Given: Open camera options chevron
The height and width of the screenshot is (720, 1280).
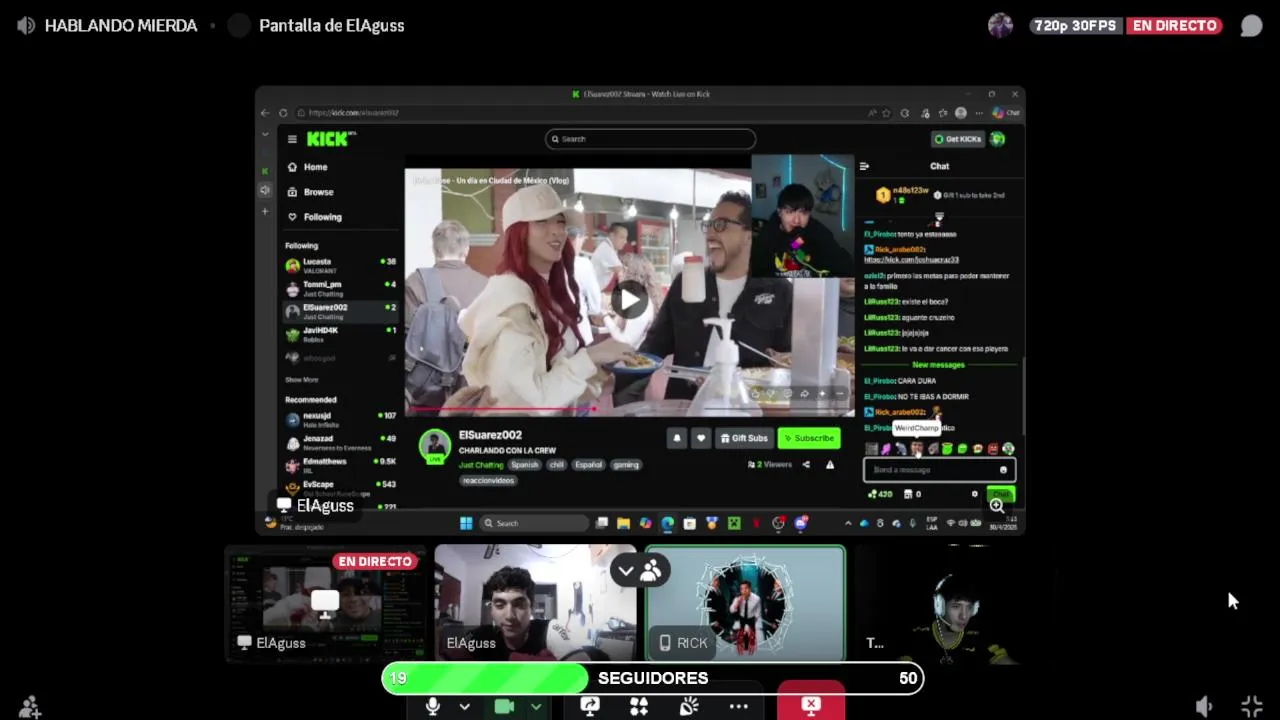Looking at the screenshot, I should coord(536,706).
